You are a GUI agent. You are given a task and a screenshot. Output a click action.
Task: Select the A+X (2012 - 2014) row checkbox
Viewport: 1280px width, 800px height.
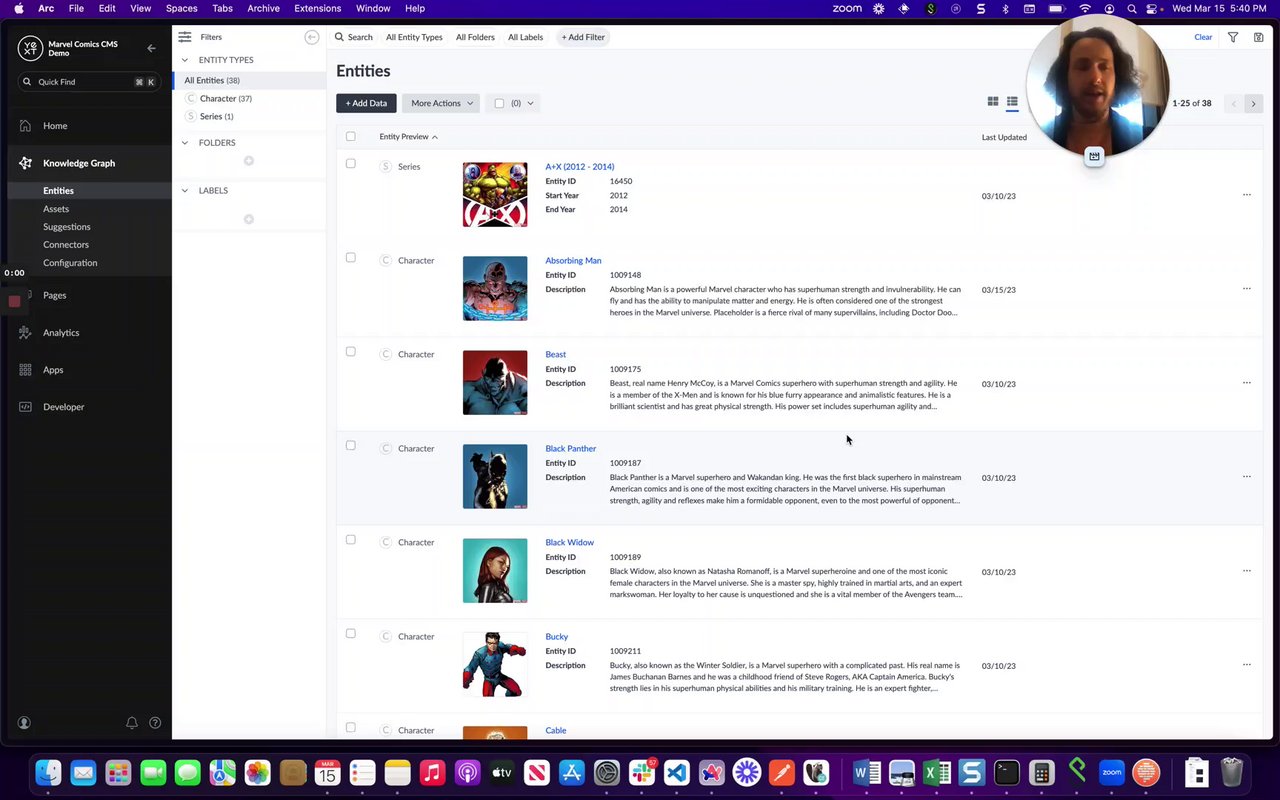coord(350,163)
